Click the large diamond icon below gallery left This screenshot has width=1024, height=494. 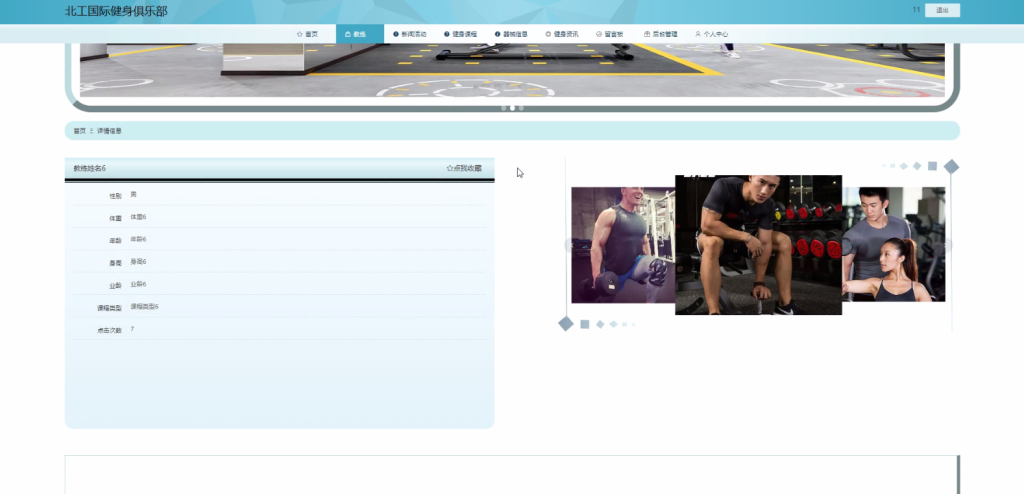[x=566, y=323]
